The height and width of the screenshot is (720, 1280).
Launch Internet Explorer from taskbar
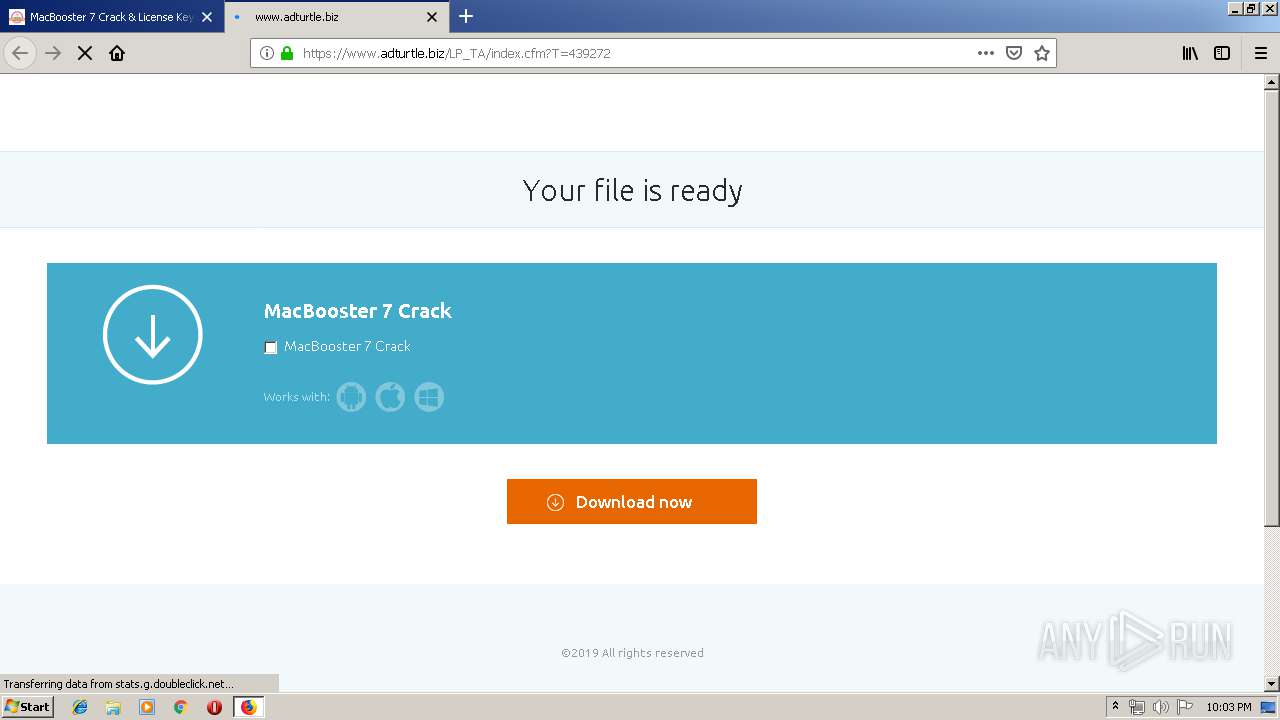click(x=80, y=707)
